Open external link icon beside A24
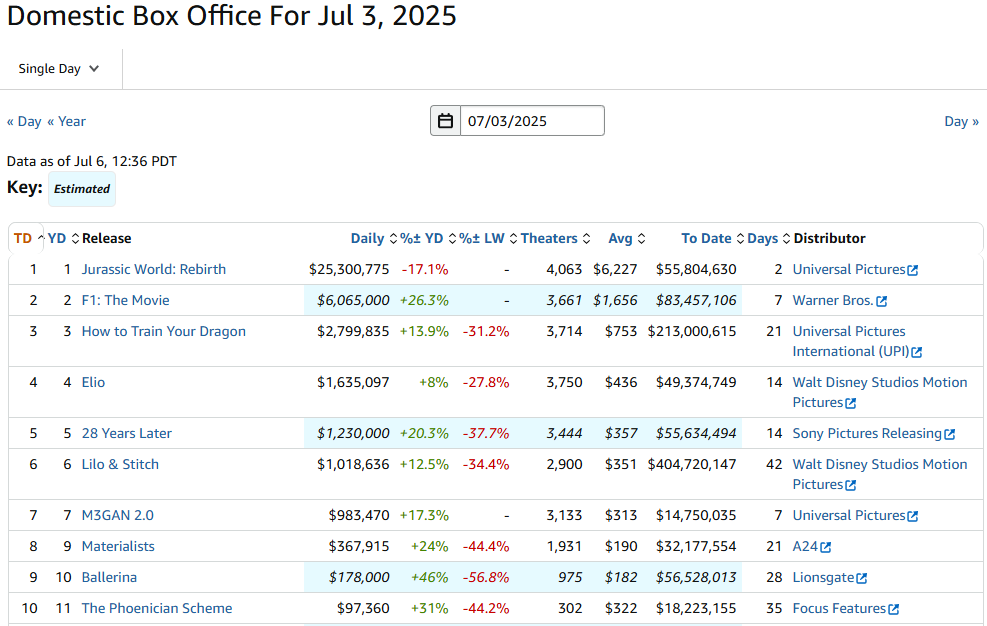Screen dimensions: 987x626 (x=826, y=548)
